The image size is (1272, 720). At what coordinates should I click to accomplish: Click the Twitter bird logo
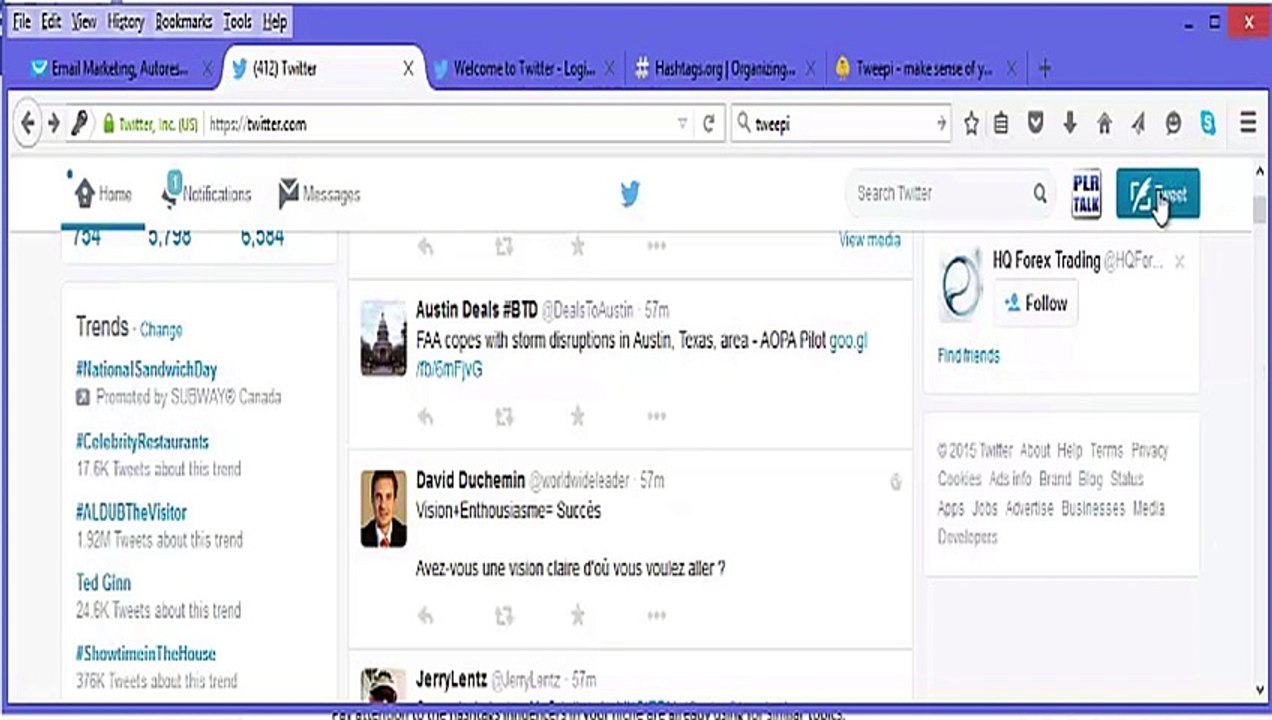pos(629,194)
